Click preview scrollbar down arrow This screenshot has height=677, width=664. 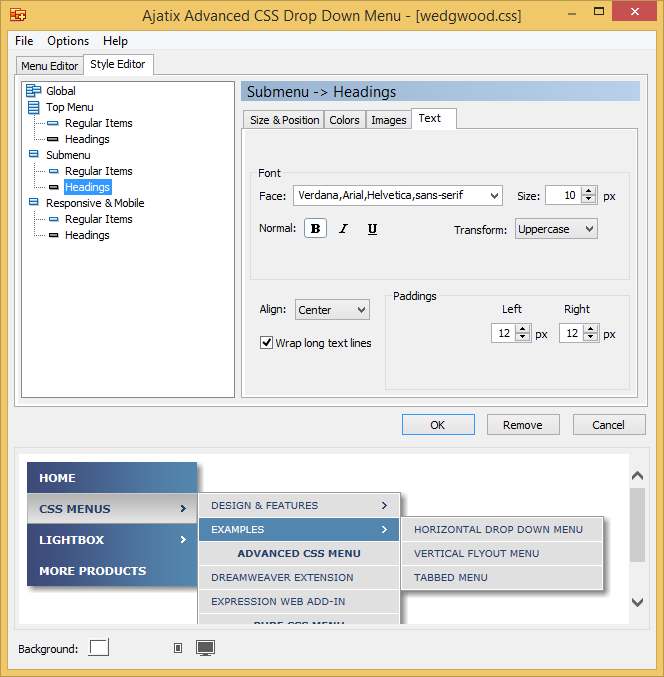pyautogui.click(x=637, y=602)
